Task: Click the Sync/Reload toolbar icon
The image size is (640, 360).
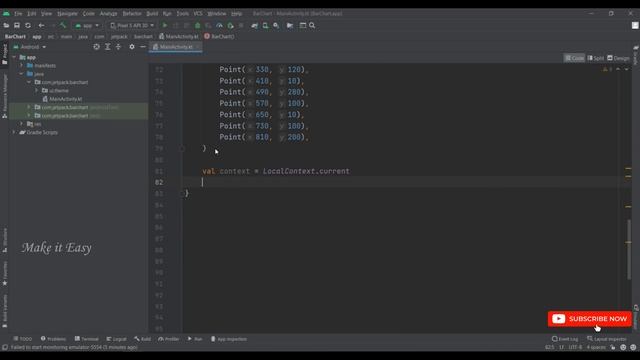Action: pos(28,25)
